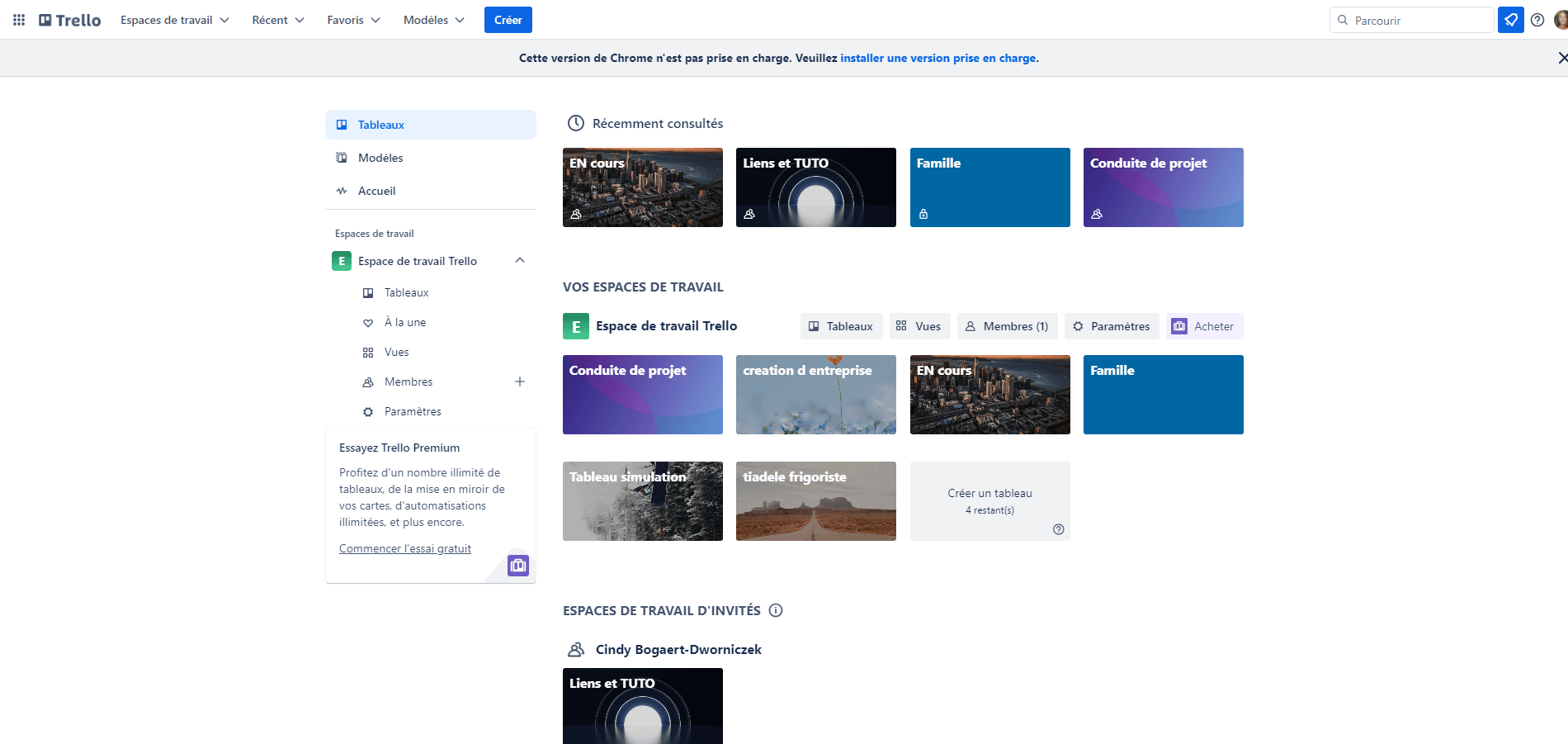
Task: Open workspace board EN cours
Action: point(990,395)
